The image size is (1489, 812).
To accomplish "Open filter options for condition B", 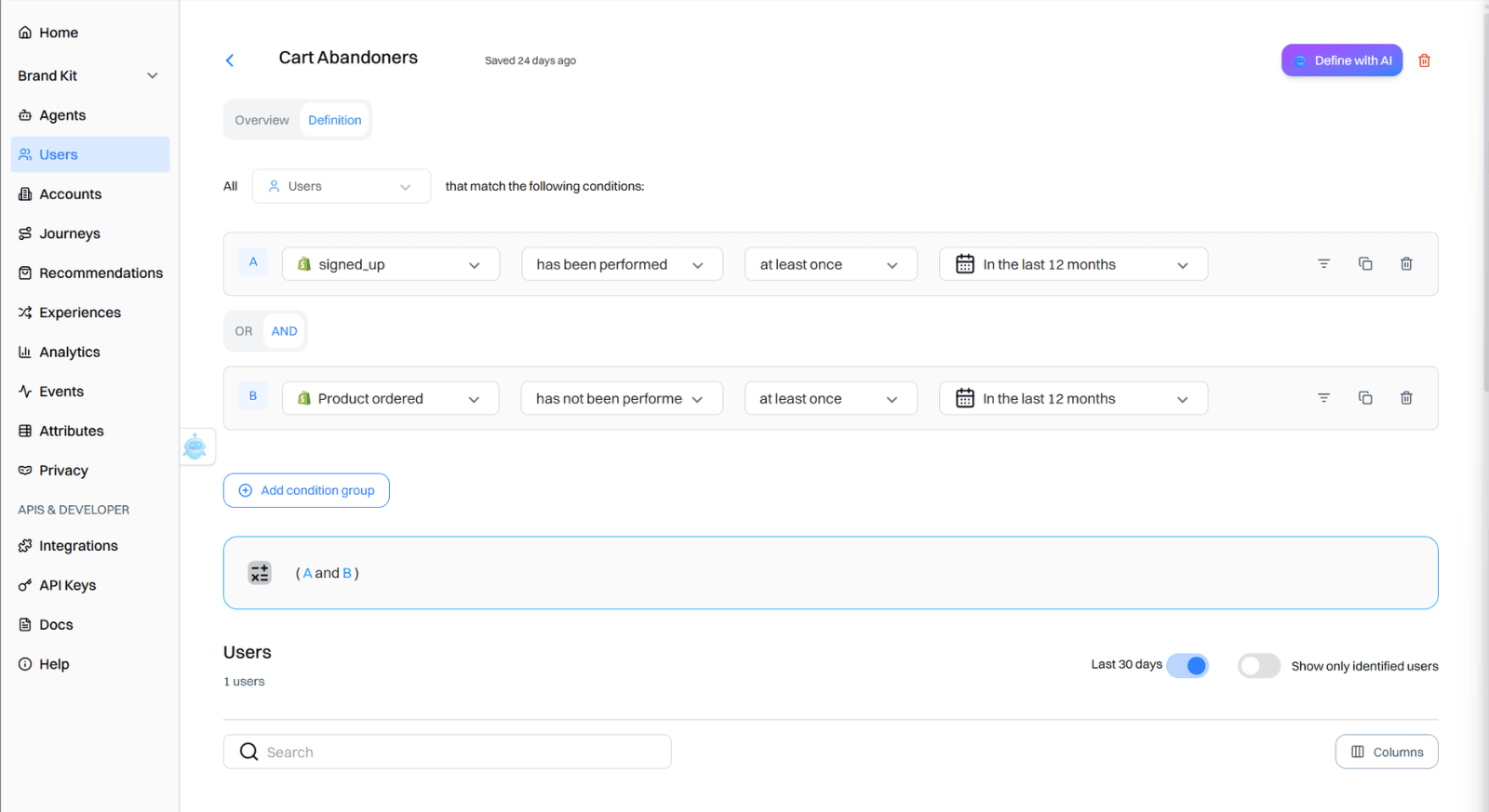I will point(1323,398).
